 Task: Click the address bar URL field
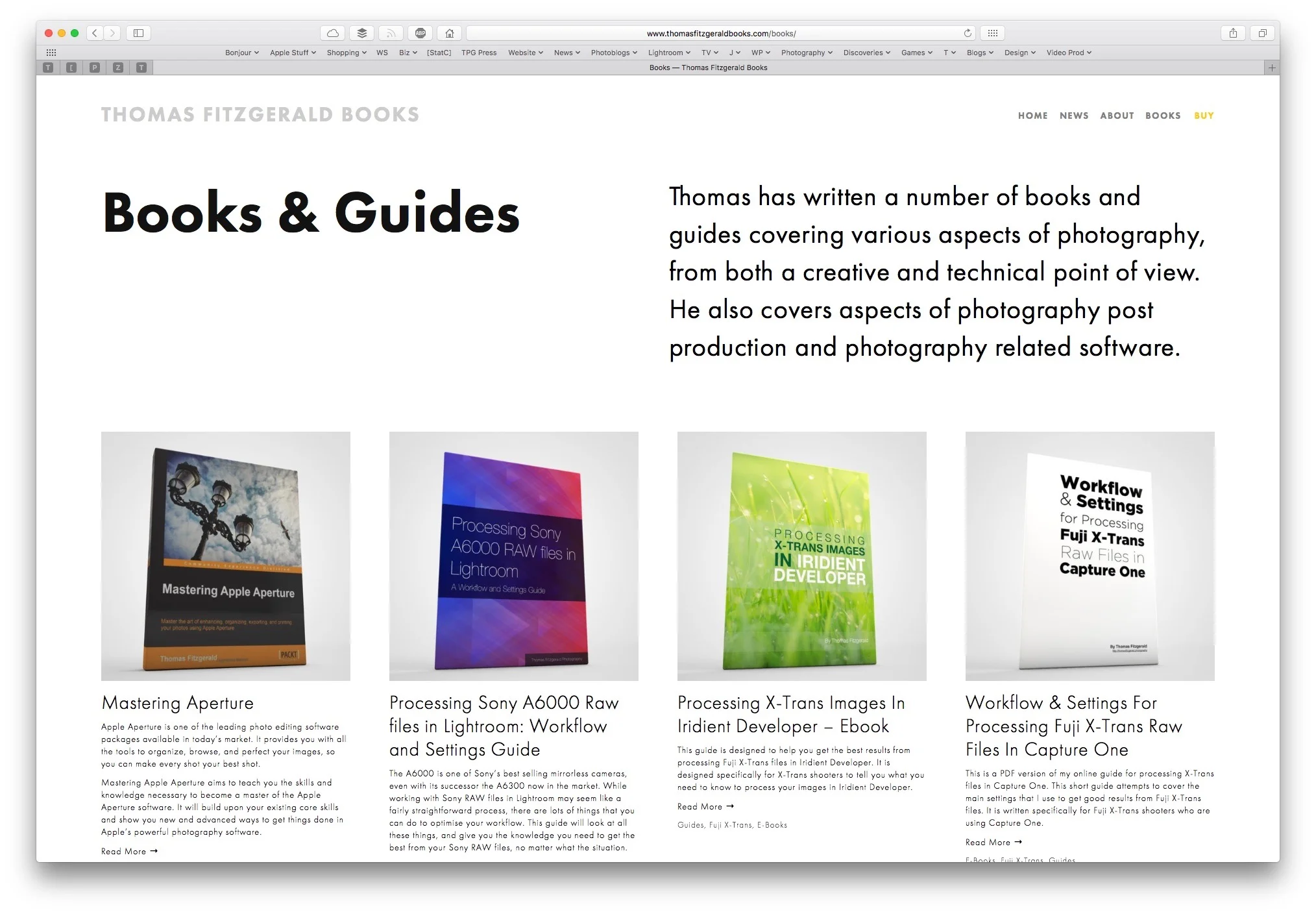coord(720,33)
